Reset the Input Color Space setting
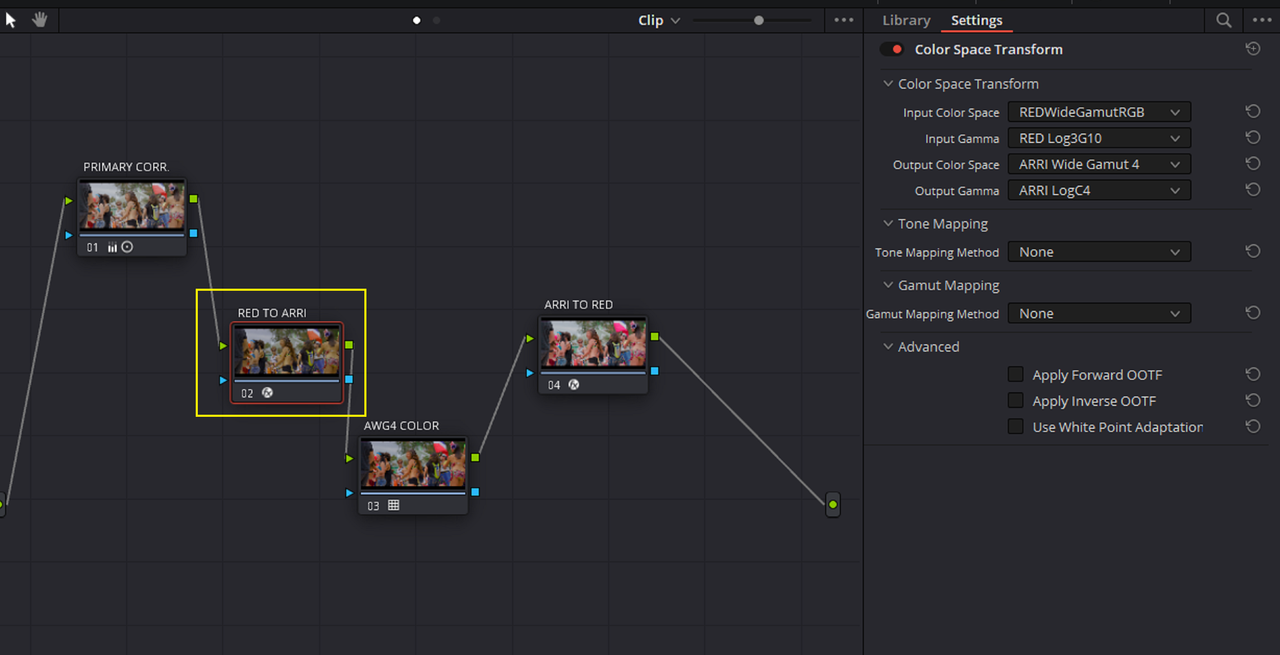 click(x=1252, y=112)
